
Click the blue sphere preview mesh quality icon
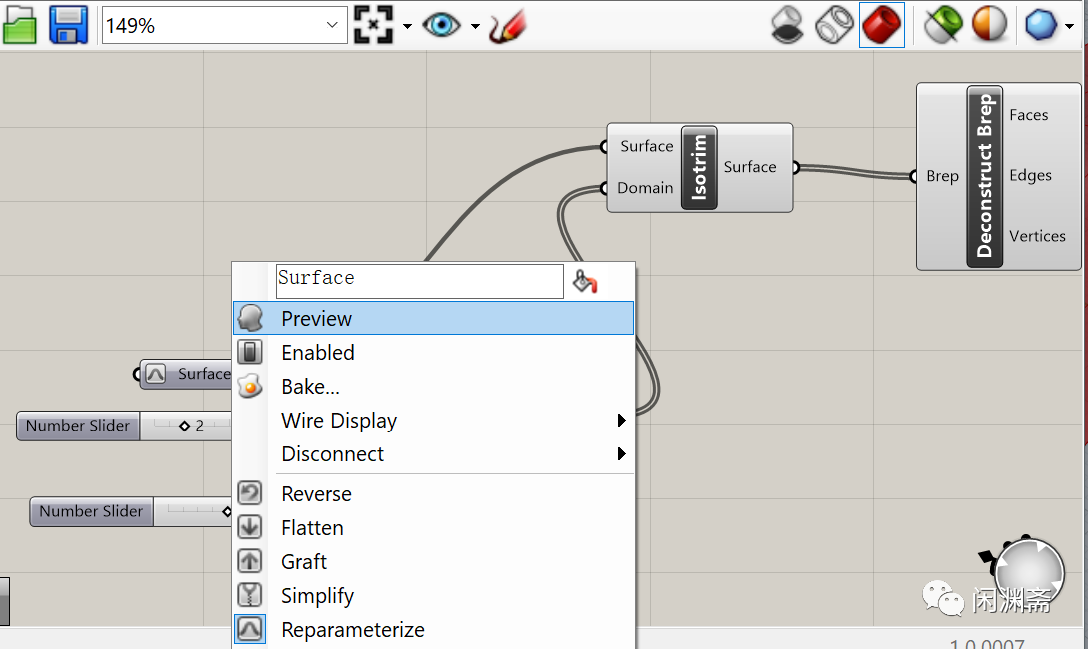(x=1041, y=26)
